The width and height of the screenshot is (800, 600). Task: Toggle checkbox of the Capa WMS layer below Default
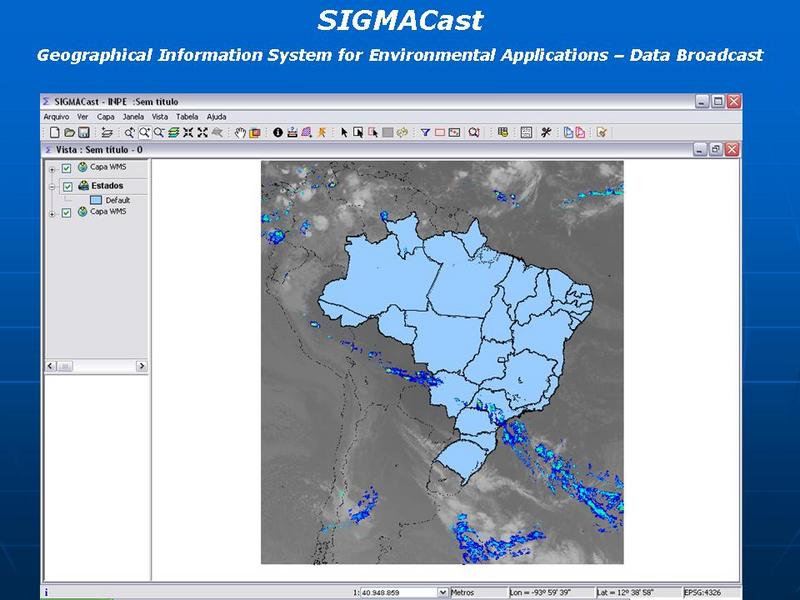pos(66,213)
